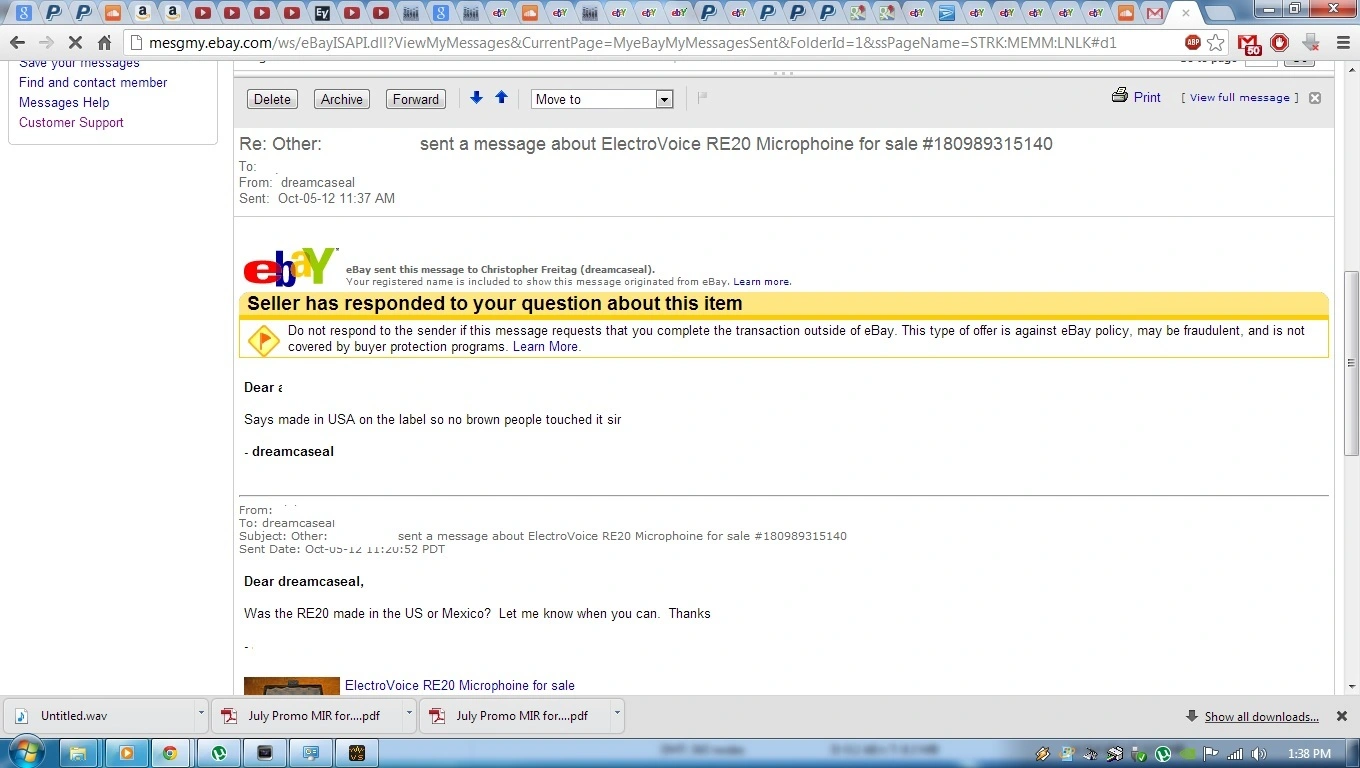This screenshot has height=768, width=1360.
Task: Open the Messages Help link
Action: [64, 102]
